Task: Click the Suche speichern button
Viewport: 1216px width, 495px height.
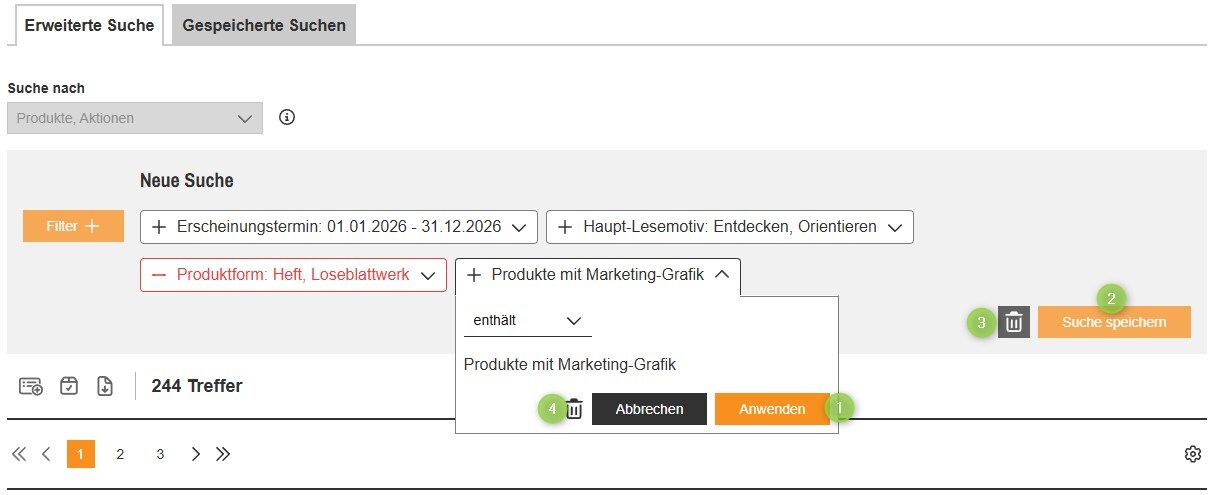Action: [1114, 322]
